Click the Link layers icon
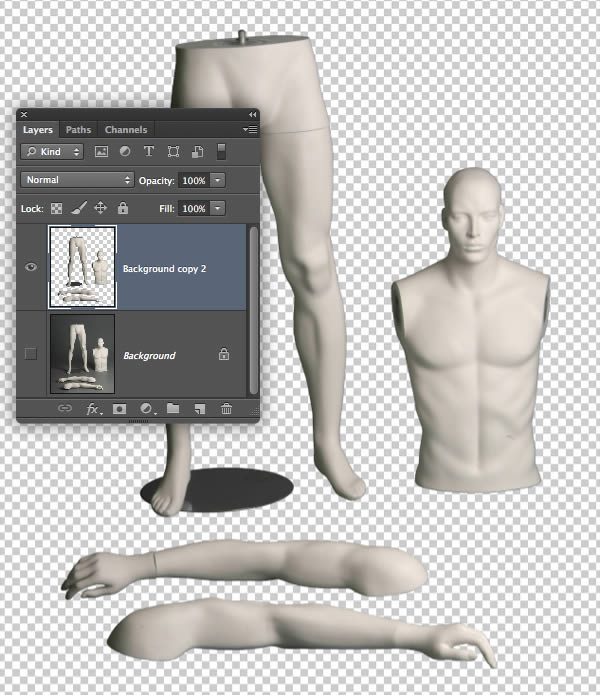 click(65, 408)
